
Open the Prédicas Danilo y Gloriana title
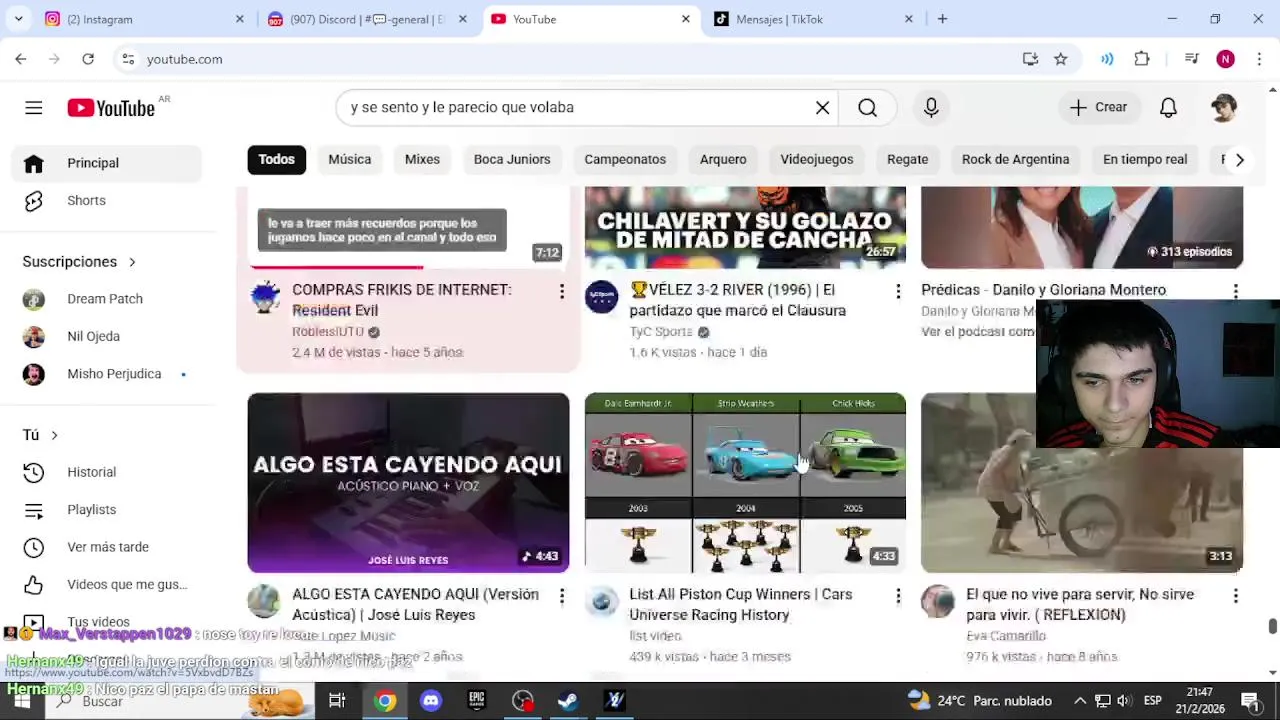coord(1043,290)
